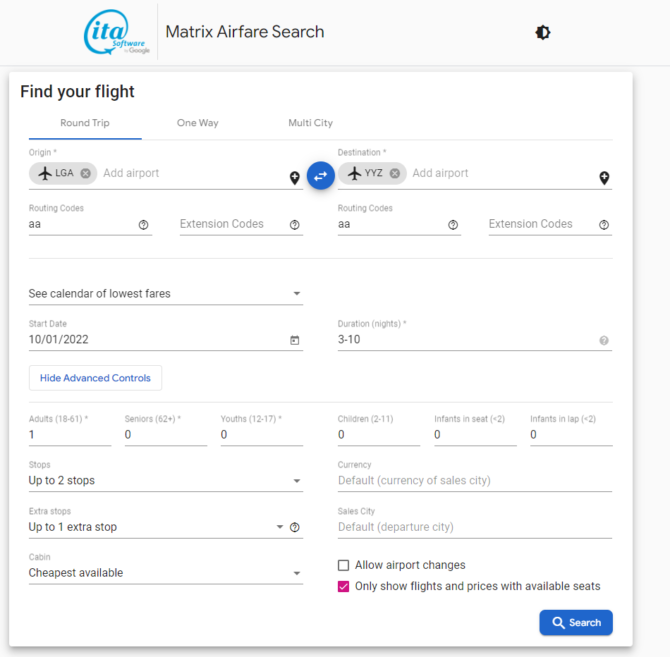The height and width of the screenshot is (657, 670).
Task: Open help for destination Extension Codes
Action: (x=604, y=225)
